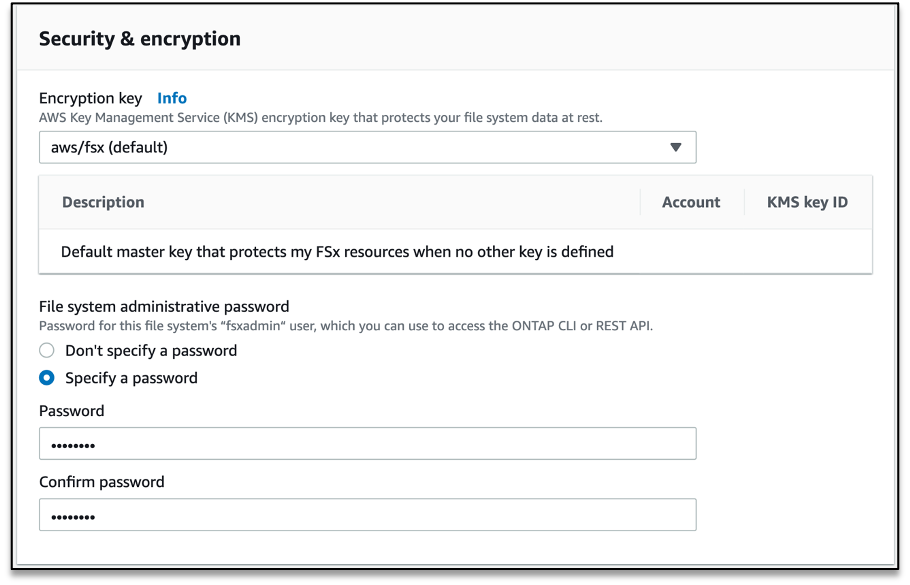Click the Security & encryption section heading
Viewport: 910px width, 585px height.
tap(140, 39)
